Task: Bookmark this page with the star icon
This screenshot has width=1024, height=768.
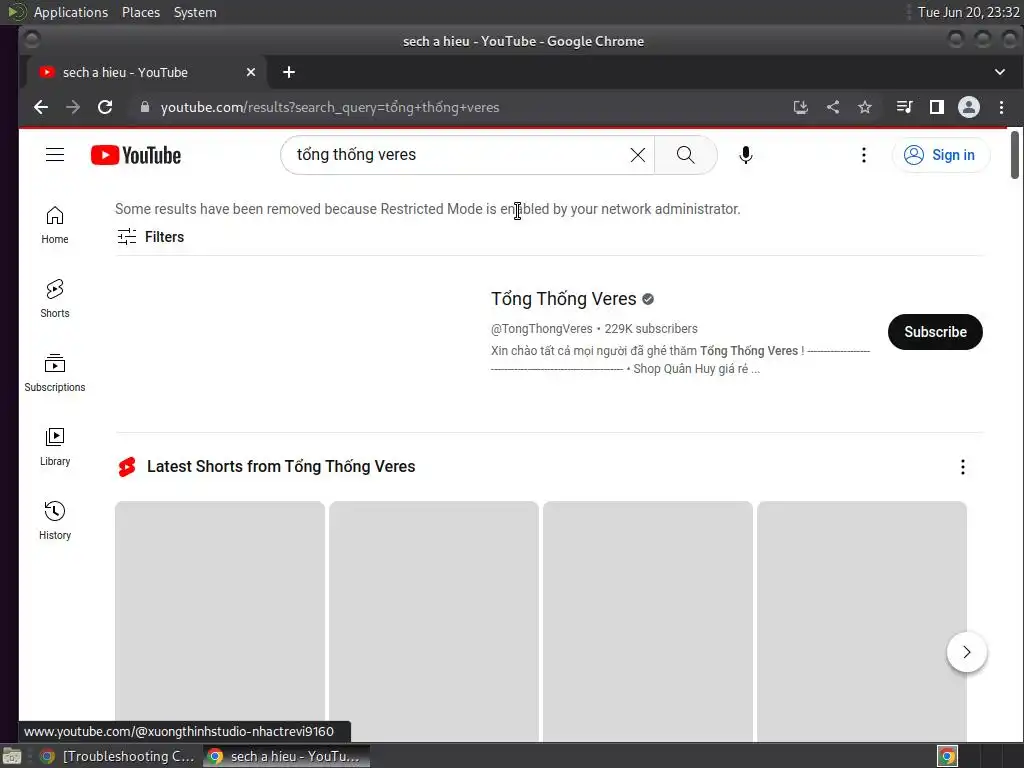Action: click(865, 107)
